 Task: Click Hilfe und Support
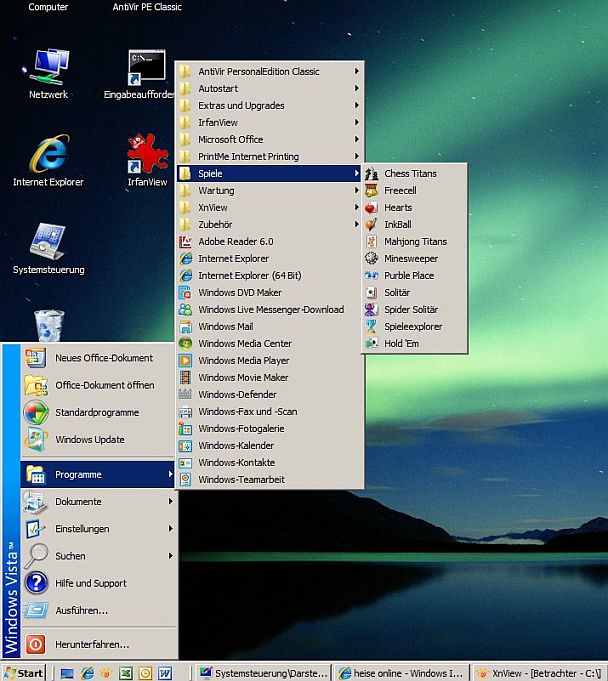pyautogui.click(x=98, y=583)
